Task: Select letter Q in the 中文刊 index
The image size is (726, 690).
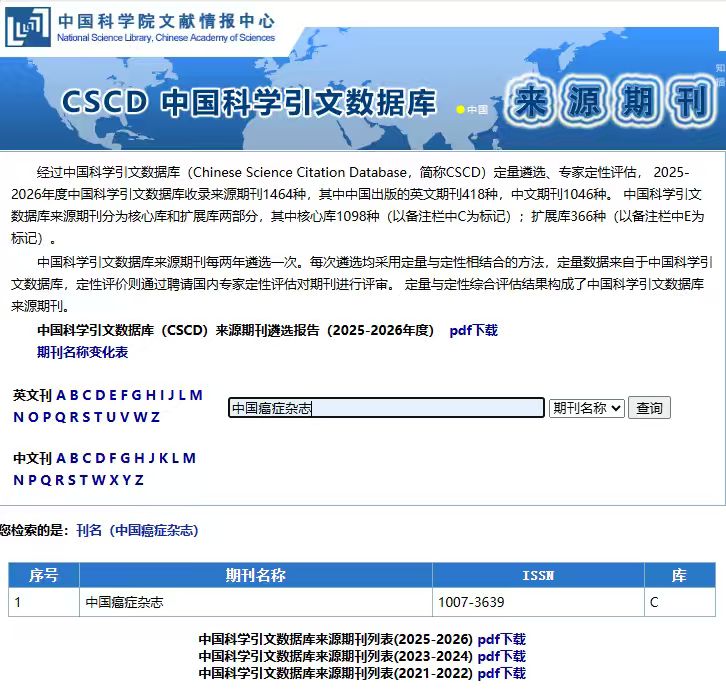Action: 46,480
